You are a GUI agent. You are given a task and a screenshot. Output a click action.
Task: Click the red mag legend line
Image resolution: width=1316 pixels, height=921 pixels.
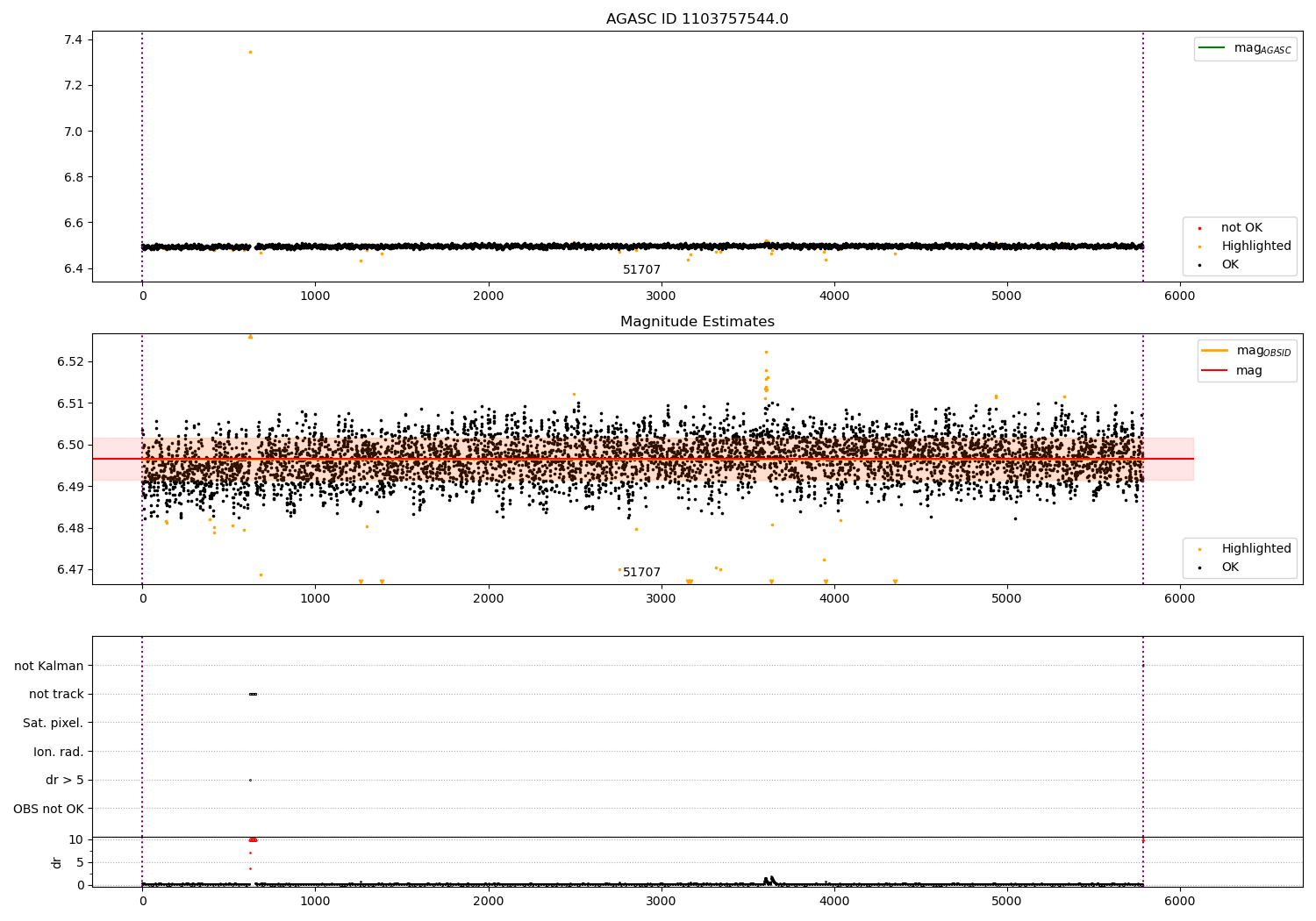click(1215, 371)
